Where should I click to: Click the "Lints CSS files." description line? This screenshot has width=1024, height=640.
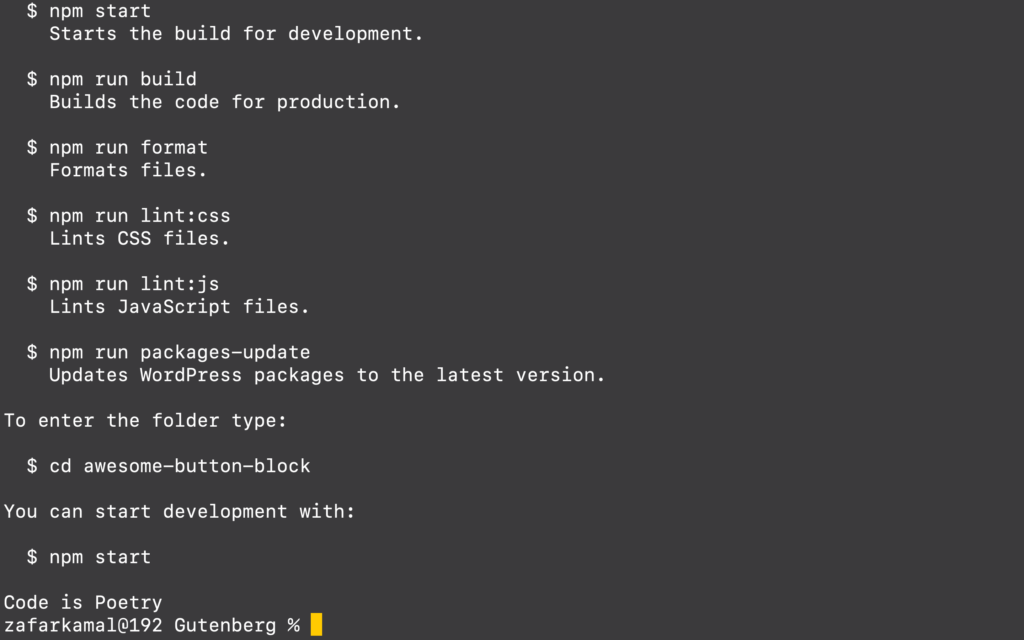click(140, 238)
